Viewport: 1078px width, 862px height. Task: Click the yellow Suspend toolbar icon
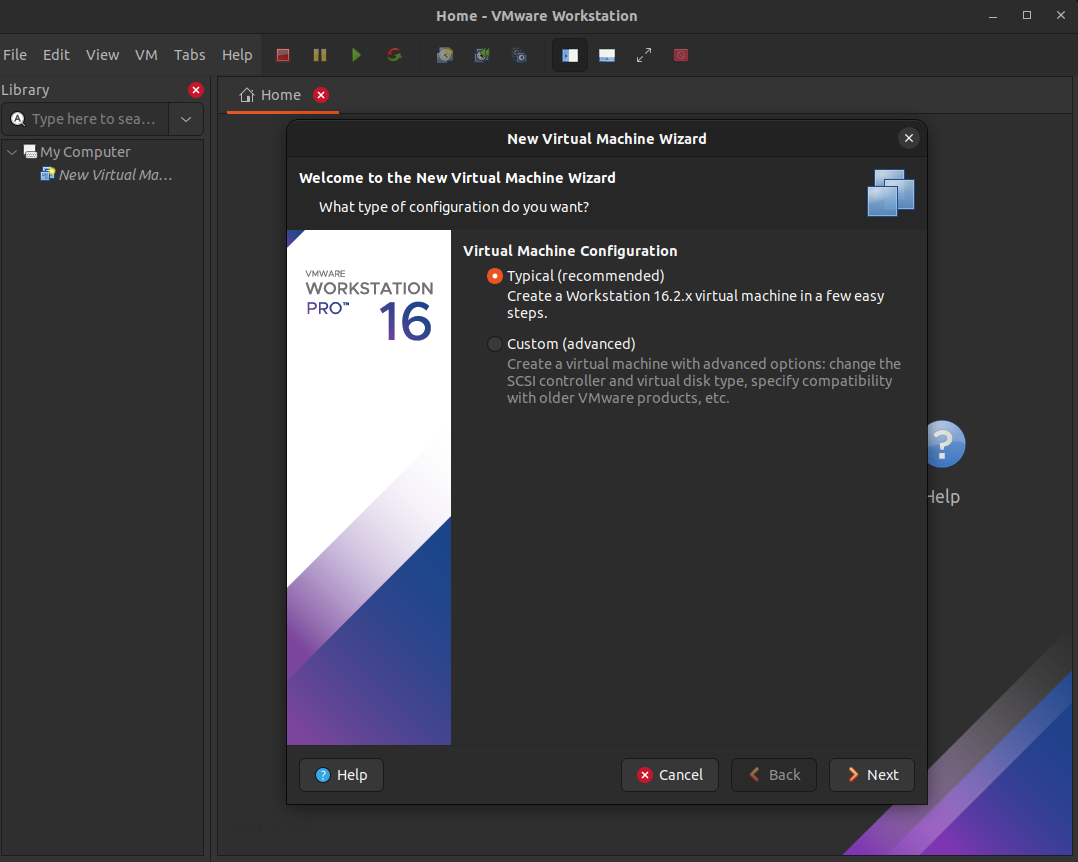coord(320,55)
